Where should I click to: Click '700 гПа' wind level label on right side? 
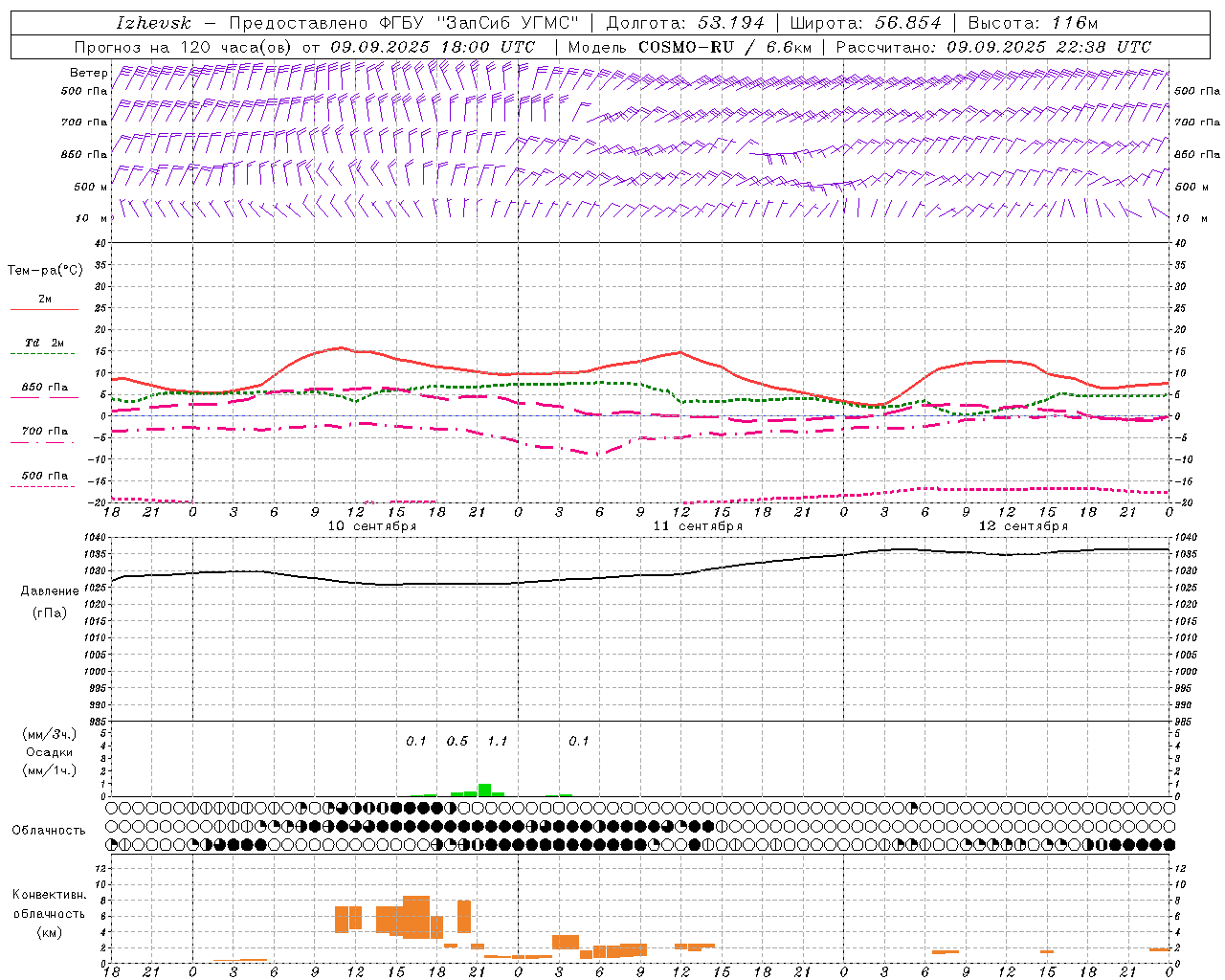pyautogui.click(x=1197, y=122)
